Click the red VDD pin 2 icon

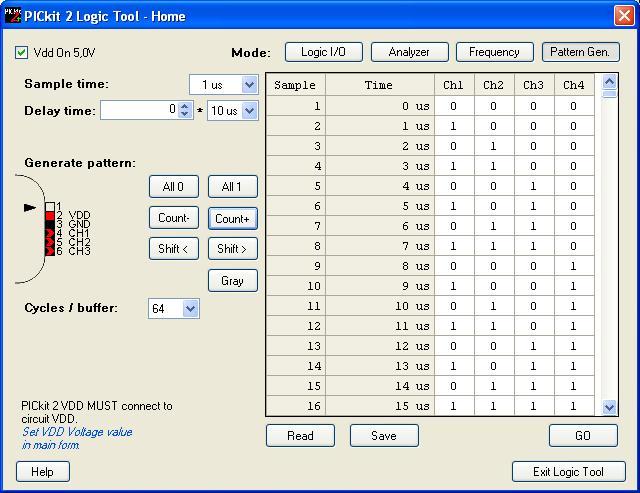click(50, 216)
